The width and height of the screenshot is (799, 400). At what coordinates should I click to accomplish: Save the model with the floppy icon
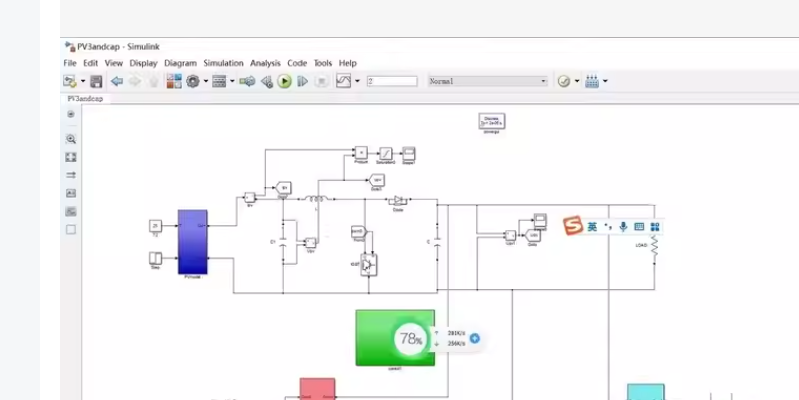96,81
